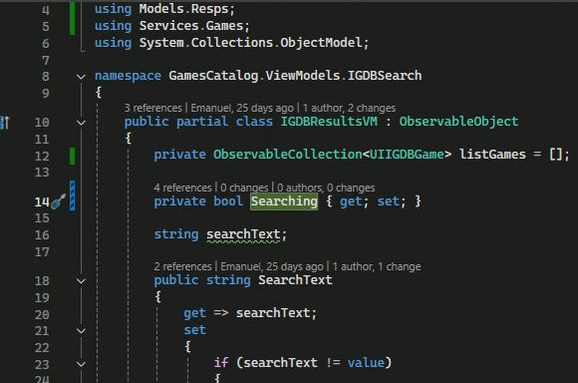Click the searchText field with green squiggle

pos(243,234)
